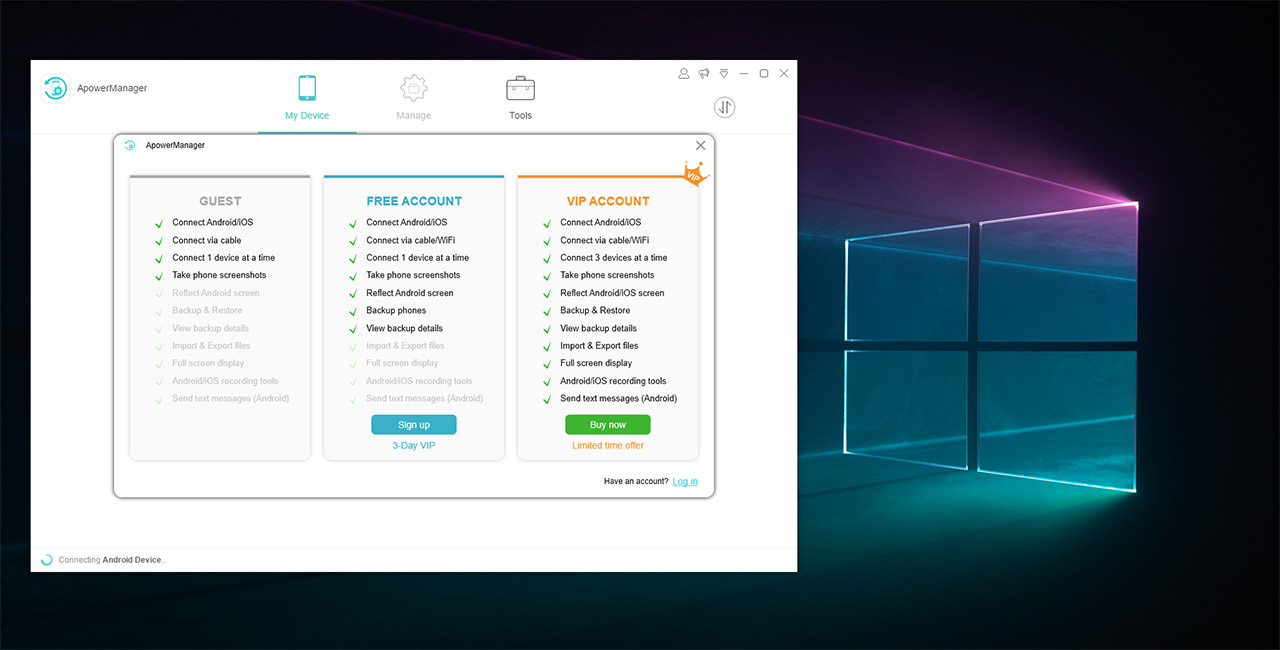This screenshot has width=1280, height=650.
Task: Click 'Connect via cable/WiFi' in Free Account column
Action: (x=410, y=240)
